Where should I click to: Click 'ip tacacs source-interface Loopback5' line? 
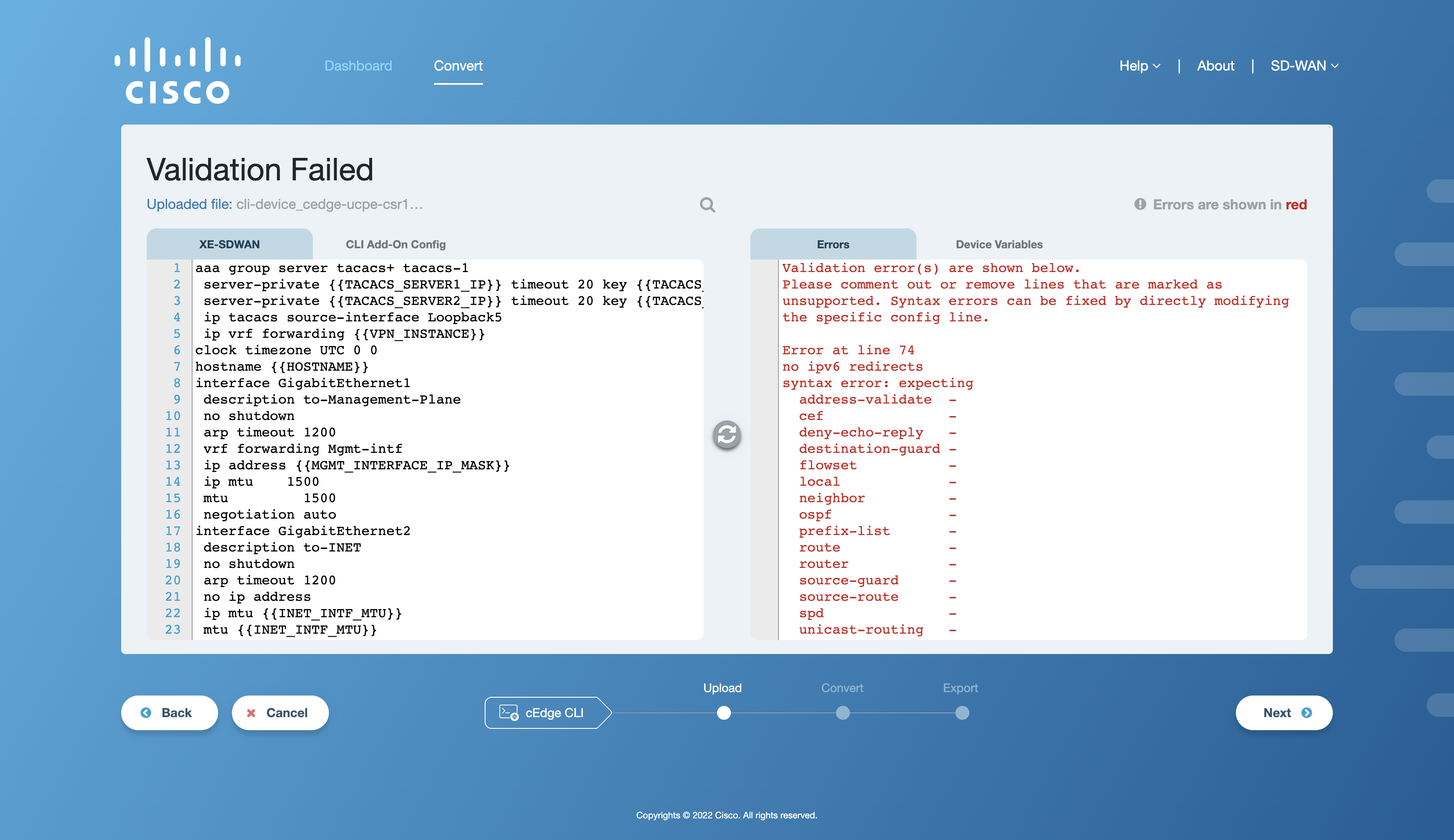(x=353, y=317)
